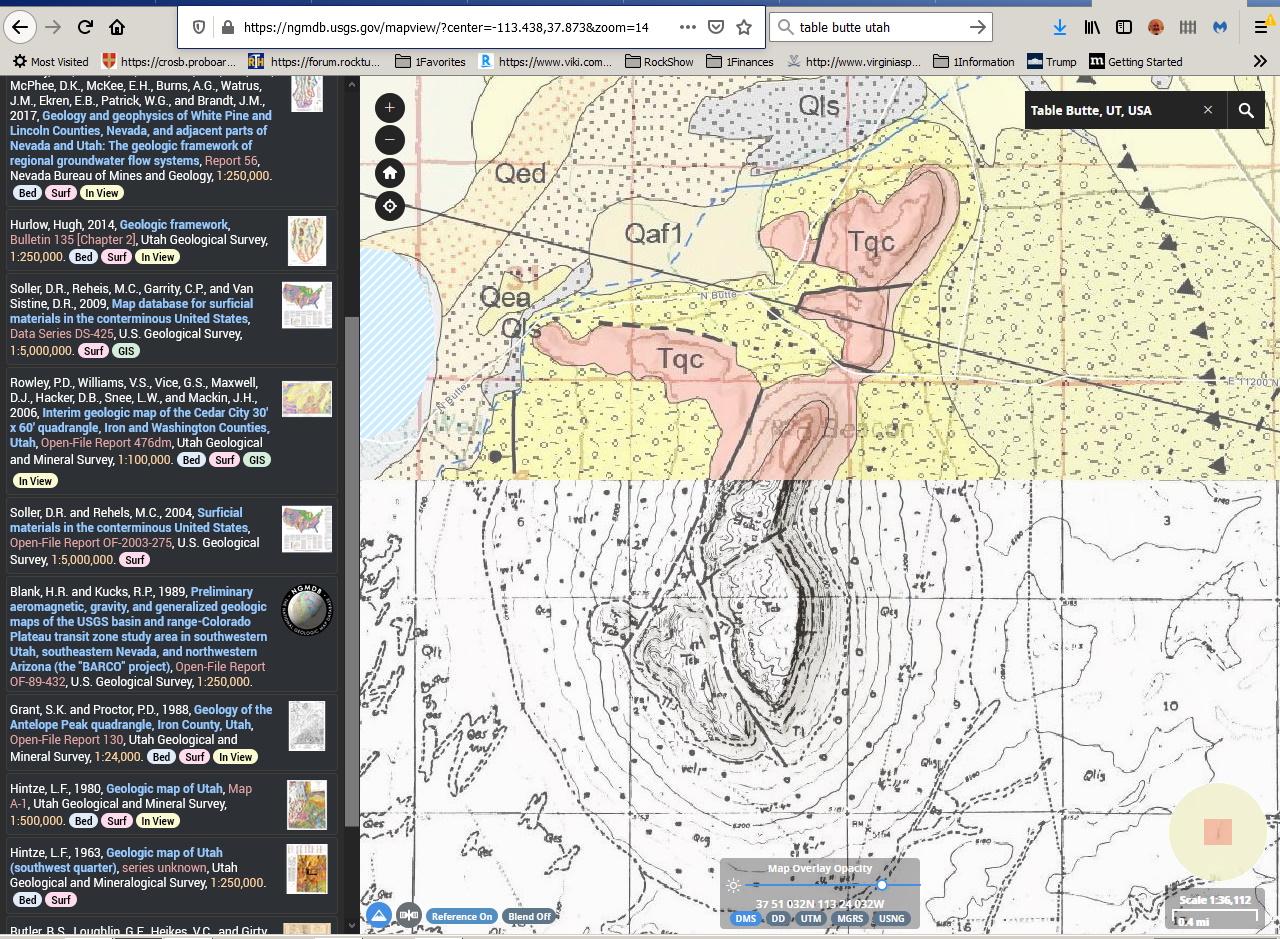Reset map to home extent
1280x939 pixels.
pyautogui.click(x=390, y=173)
